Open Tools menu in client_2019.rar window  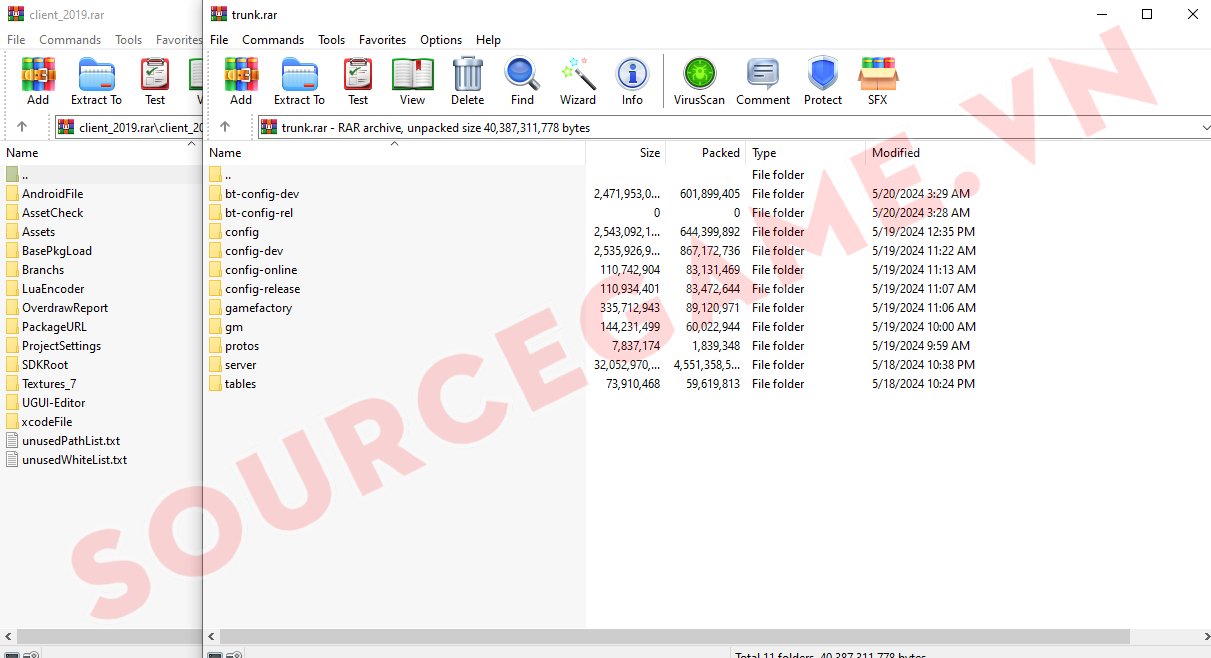coord(129,40)
